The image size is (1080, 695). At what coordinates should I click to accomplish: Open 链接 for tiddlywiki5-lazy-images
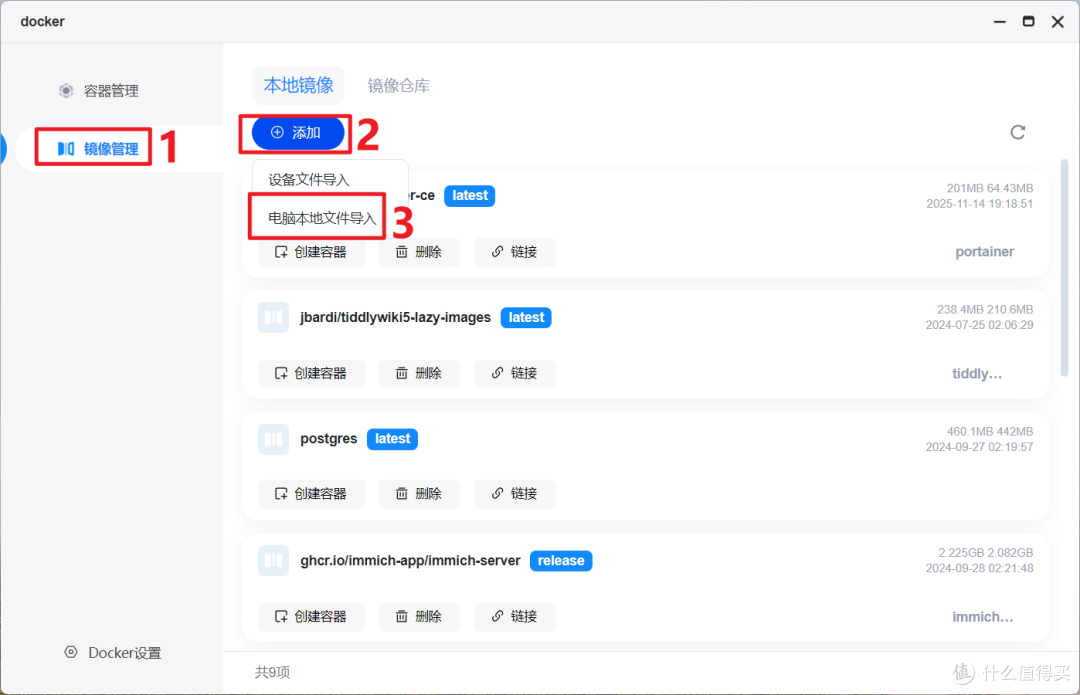515,373
